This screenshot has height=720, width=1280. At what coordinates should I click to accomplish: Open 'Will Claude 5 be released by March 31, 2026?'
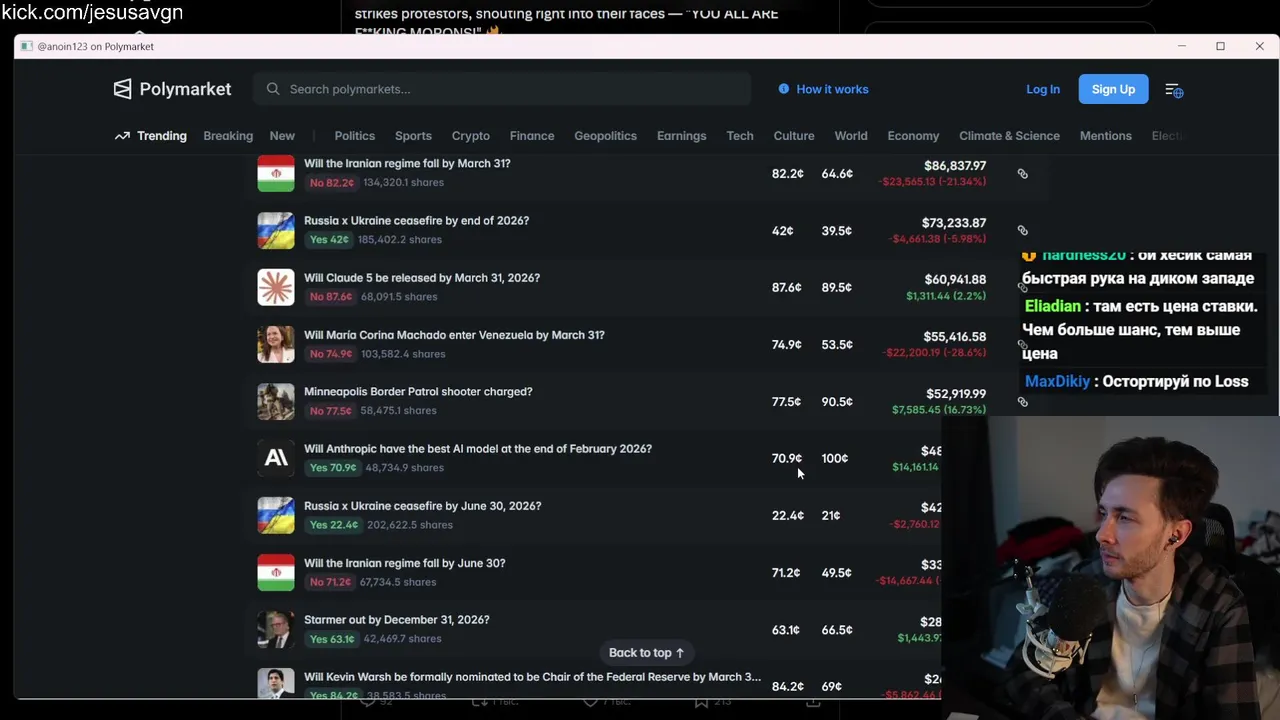tap(422, 277)
